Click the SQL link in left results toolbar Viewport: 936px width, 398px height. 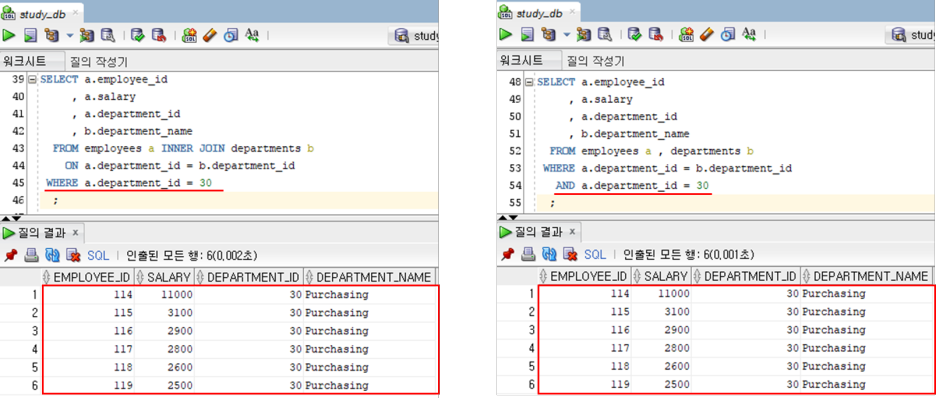pos(98,255)
